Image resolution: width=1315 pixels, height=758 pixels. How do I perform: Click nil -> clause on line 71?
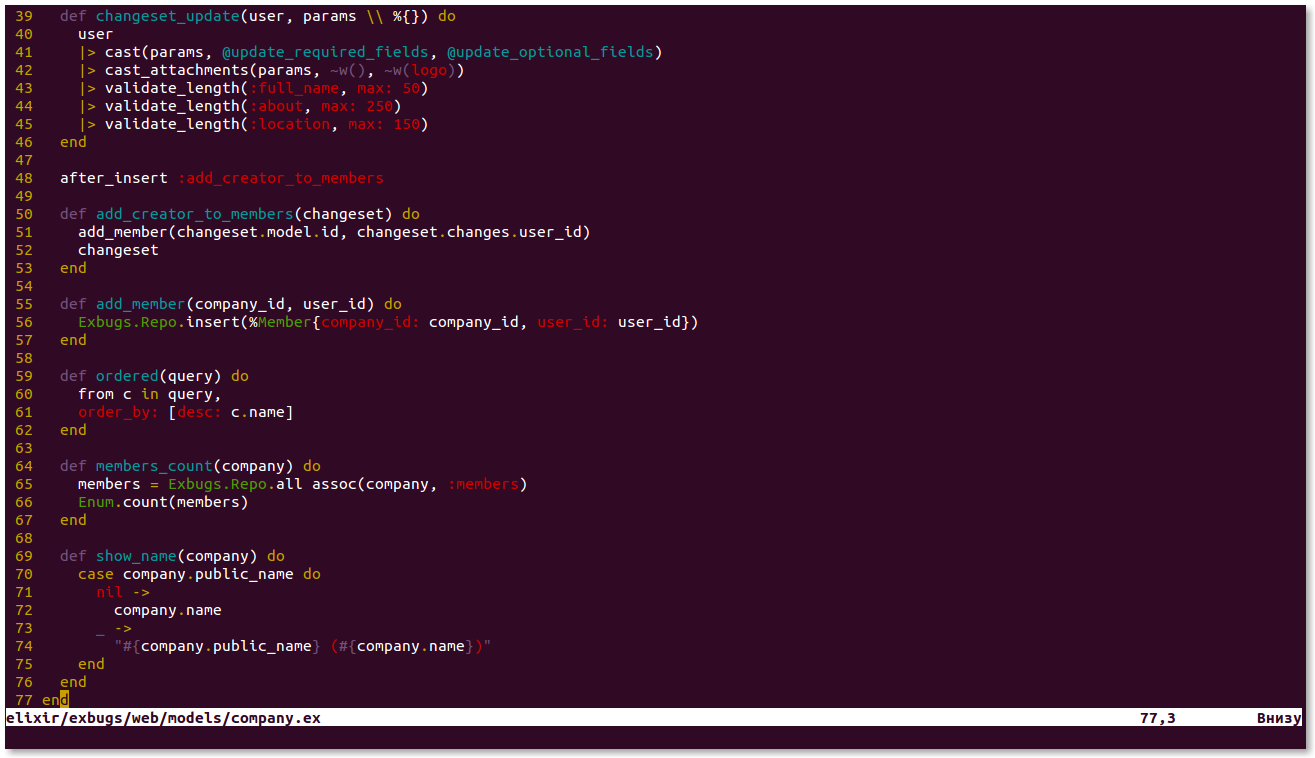[123, 592]
